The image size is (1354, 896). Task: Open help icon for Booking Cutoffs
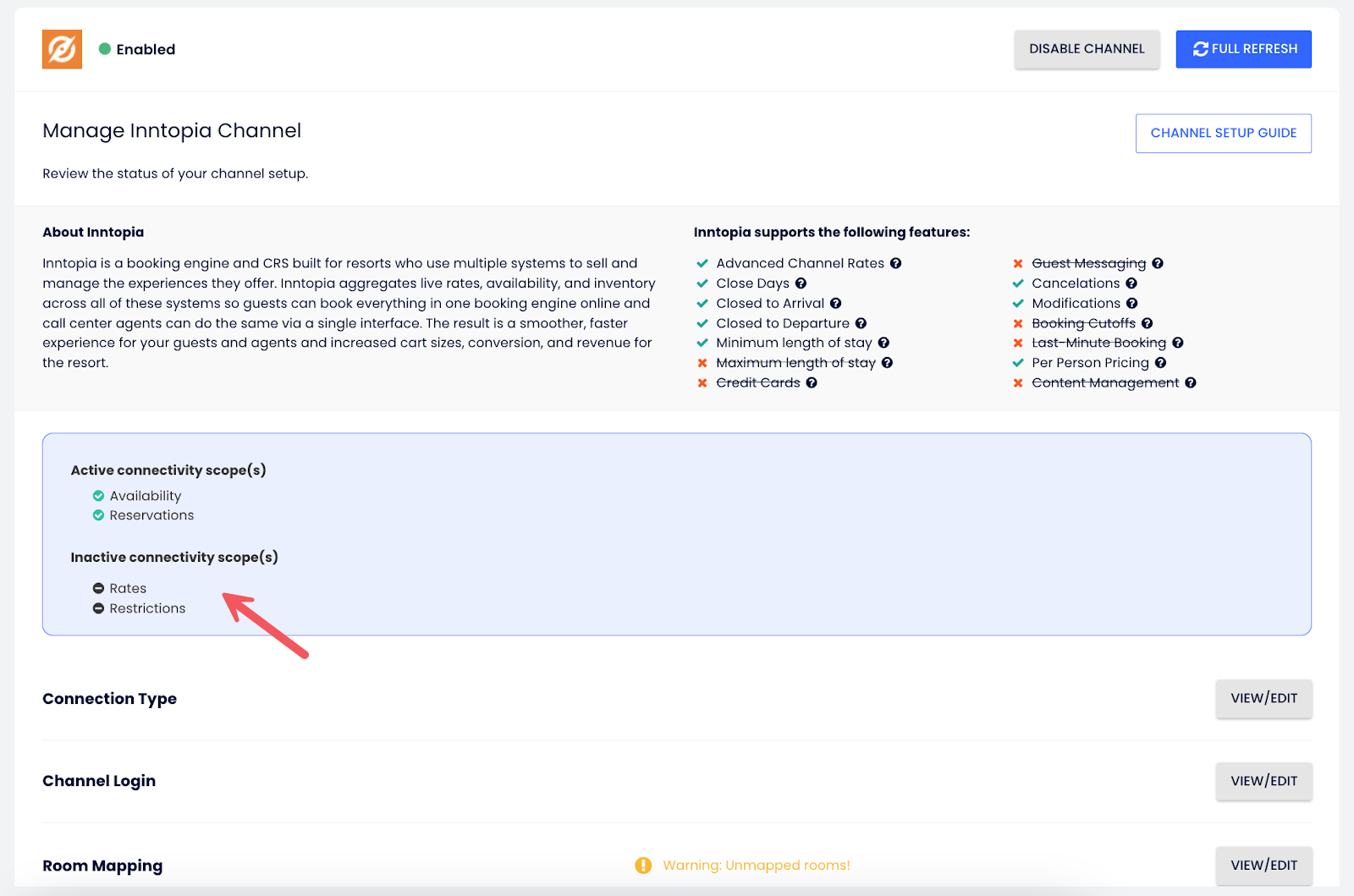[x=1148, y=323]
